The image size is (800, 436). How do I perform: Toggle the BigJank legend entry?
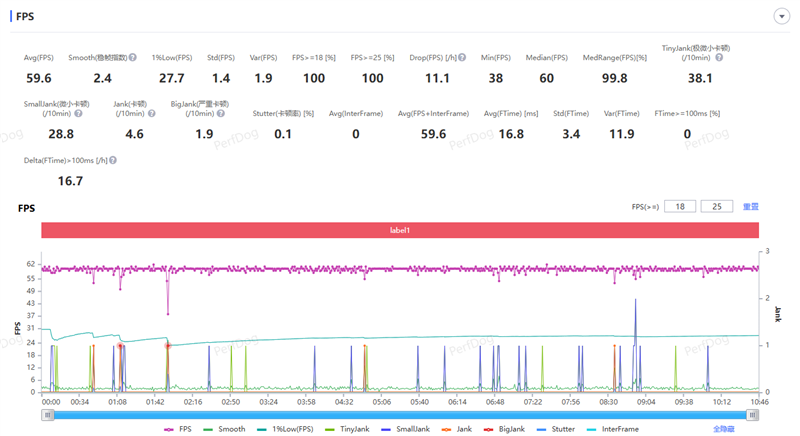coord(504,428)
